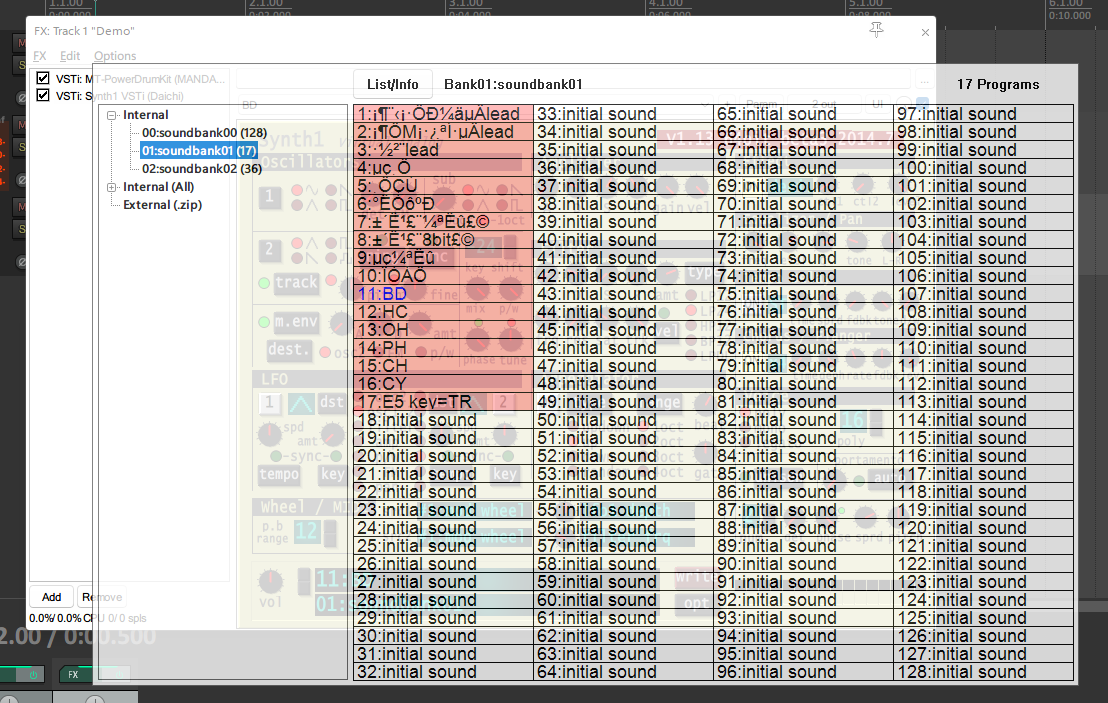Viewport: 1108px width, 703px height.
Task: Select program 120:initial sound
Action: (x=984, y=528)
